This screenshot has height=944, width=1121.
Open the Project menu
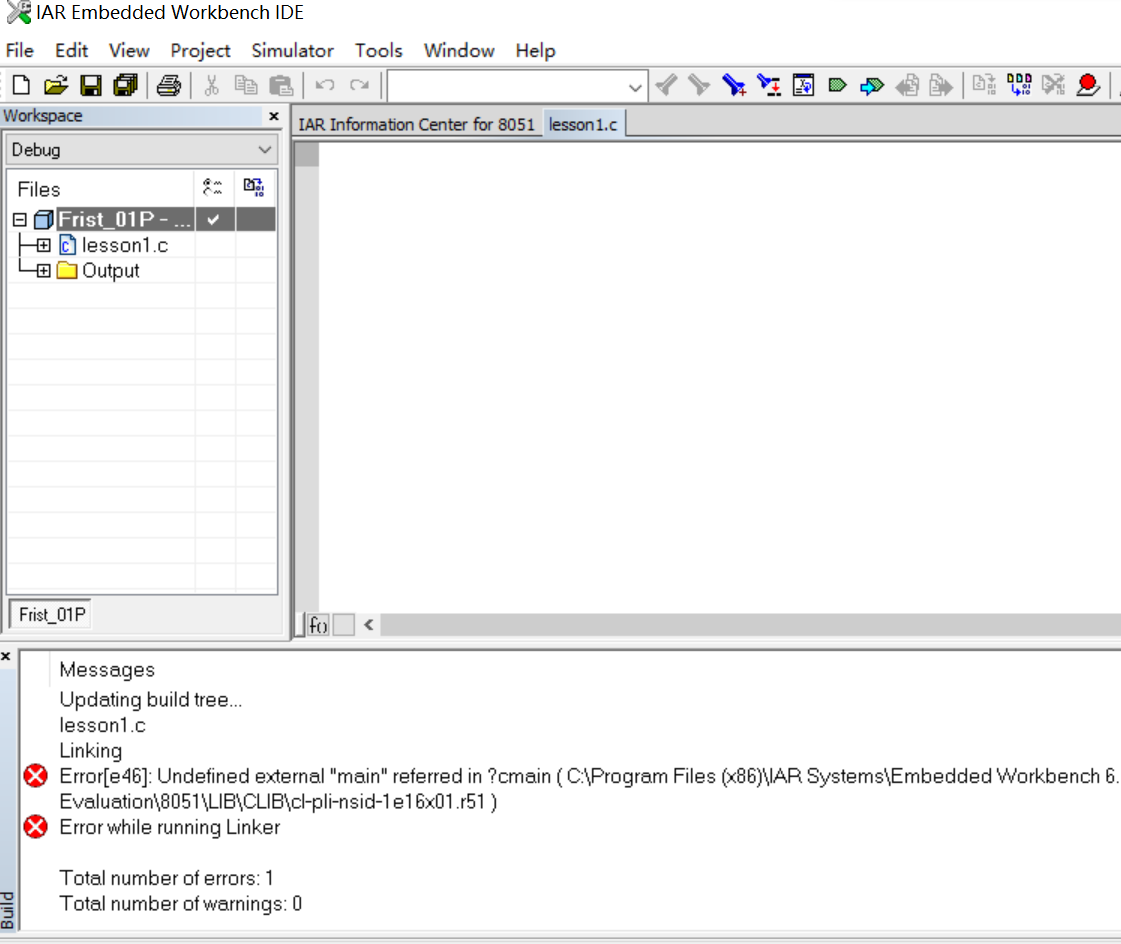[x=200, y=51]
